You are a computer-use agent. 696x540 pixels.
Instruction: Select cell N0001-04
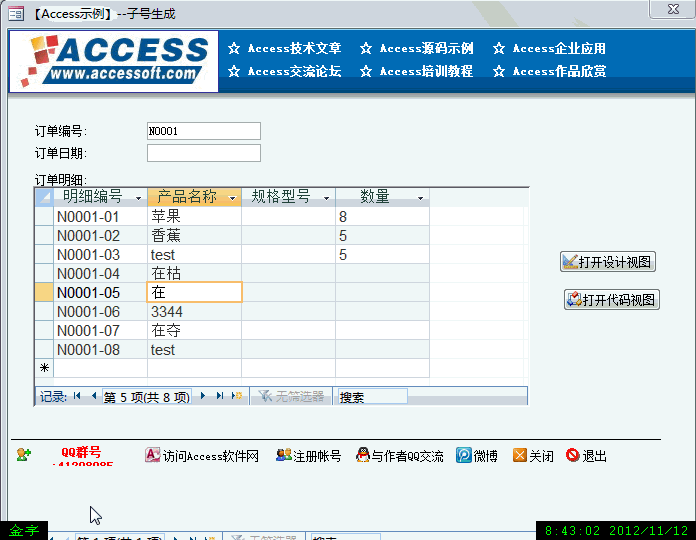pyautogui.click(x=100, y=274)
